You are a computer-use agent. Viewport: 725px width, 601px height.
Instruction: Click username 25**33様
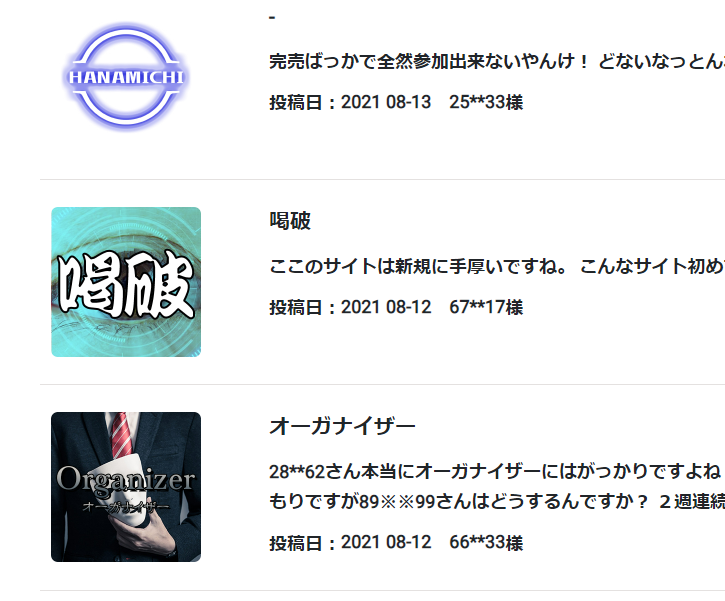coord(486,102)
